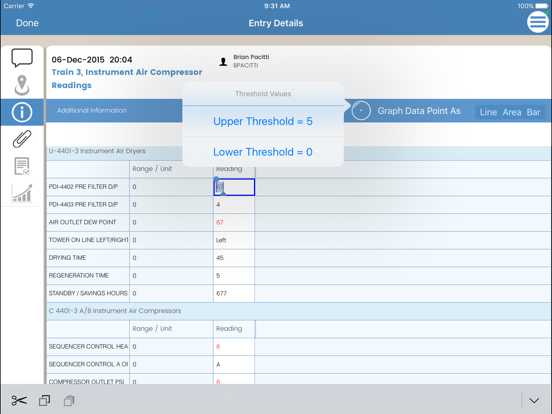Select Line graph type
This screenshot has width=552, height=414.
coord(488,112)
